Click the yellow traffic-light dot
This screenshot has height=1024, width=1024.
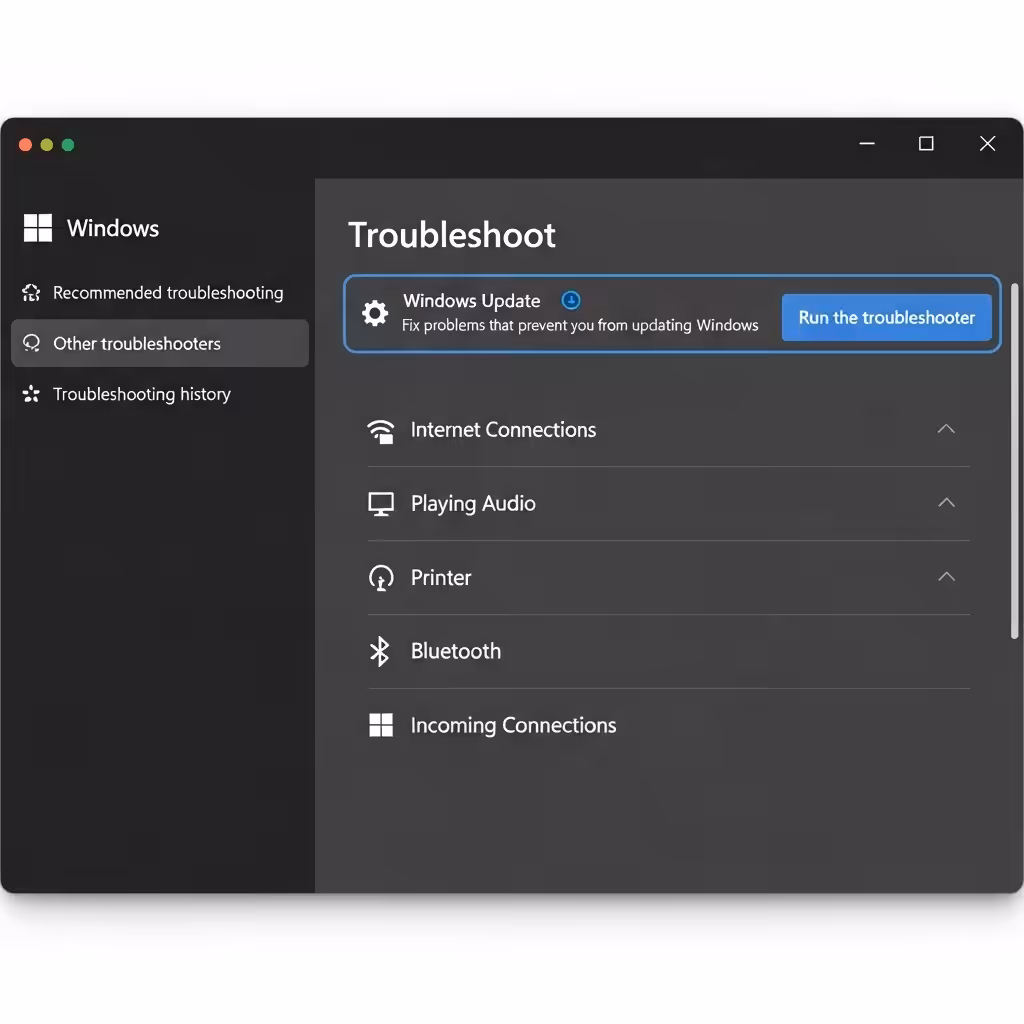[x=46, y=144]
